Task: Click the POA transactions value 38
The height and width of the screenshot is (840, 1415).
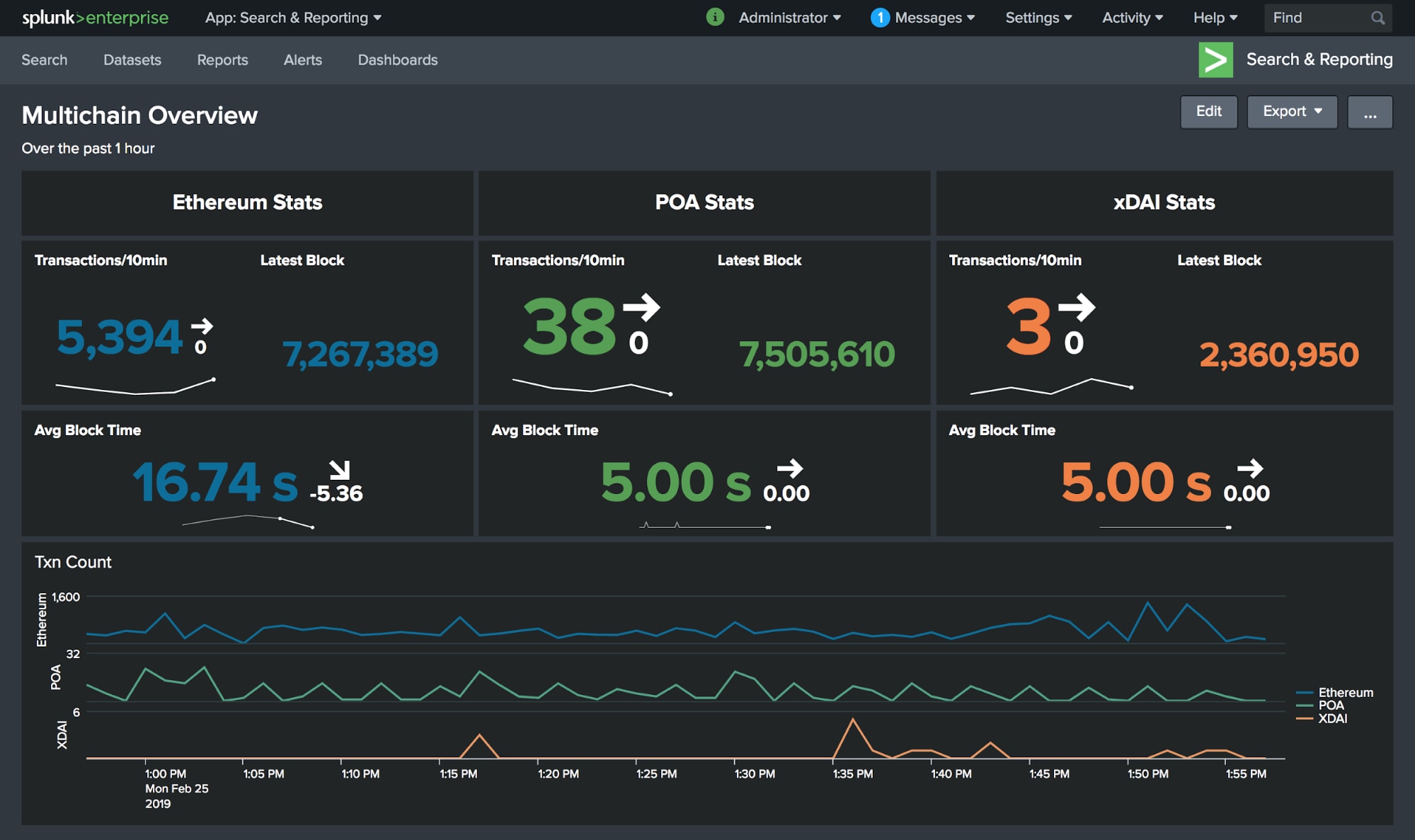Action: (x=570, y=326)
